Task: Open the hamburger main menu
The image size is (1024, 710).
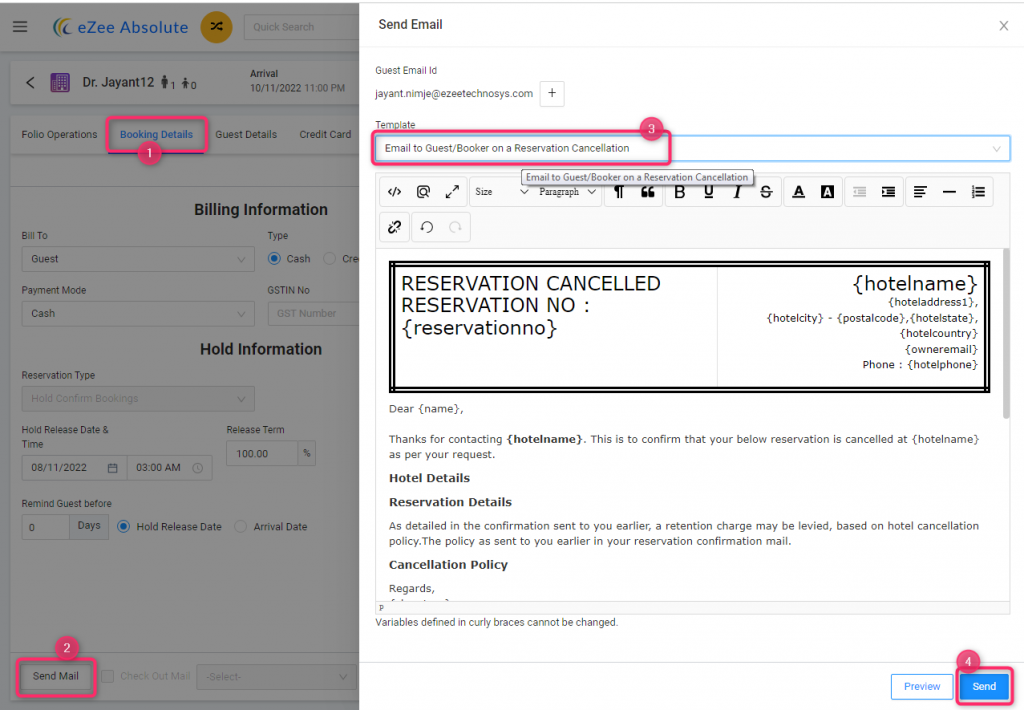Action: [x=20, y=27]
